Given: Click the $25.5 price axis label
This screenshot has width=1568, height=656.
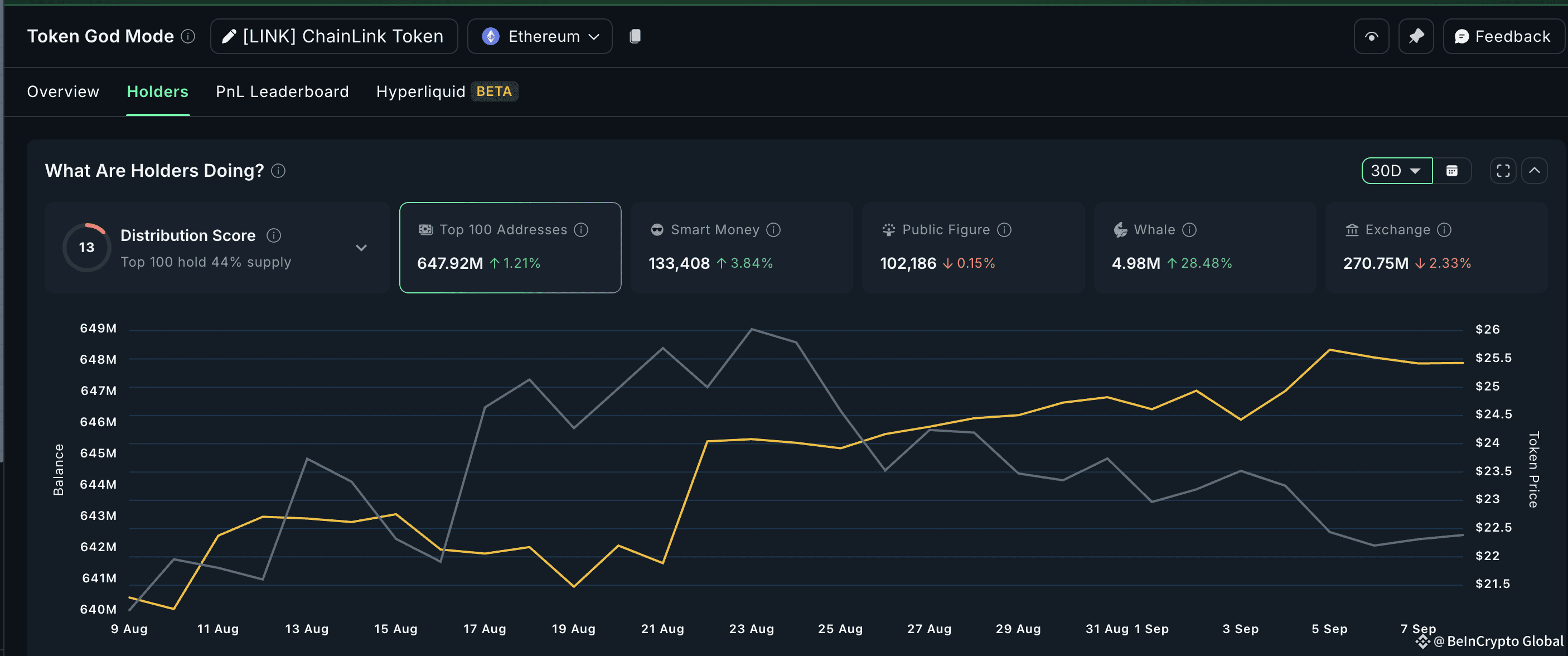Looking at the screenshot, I should (x=1493, y=358).
